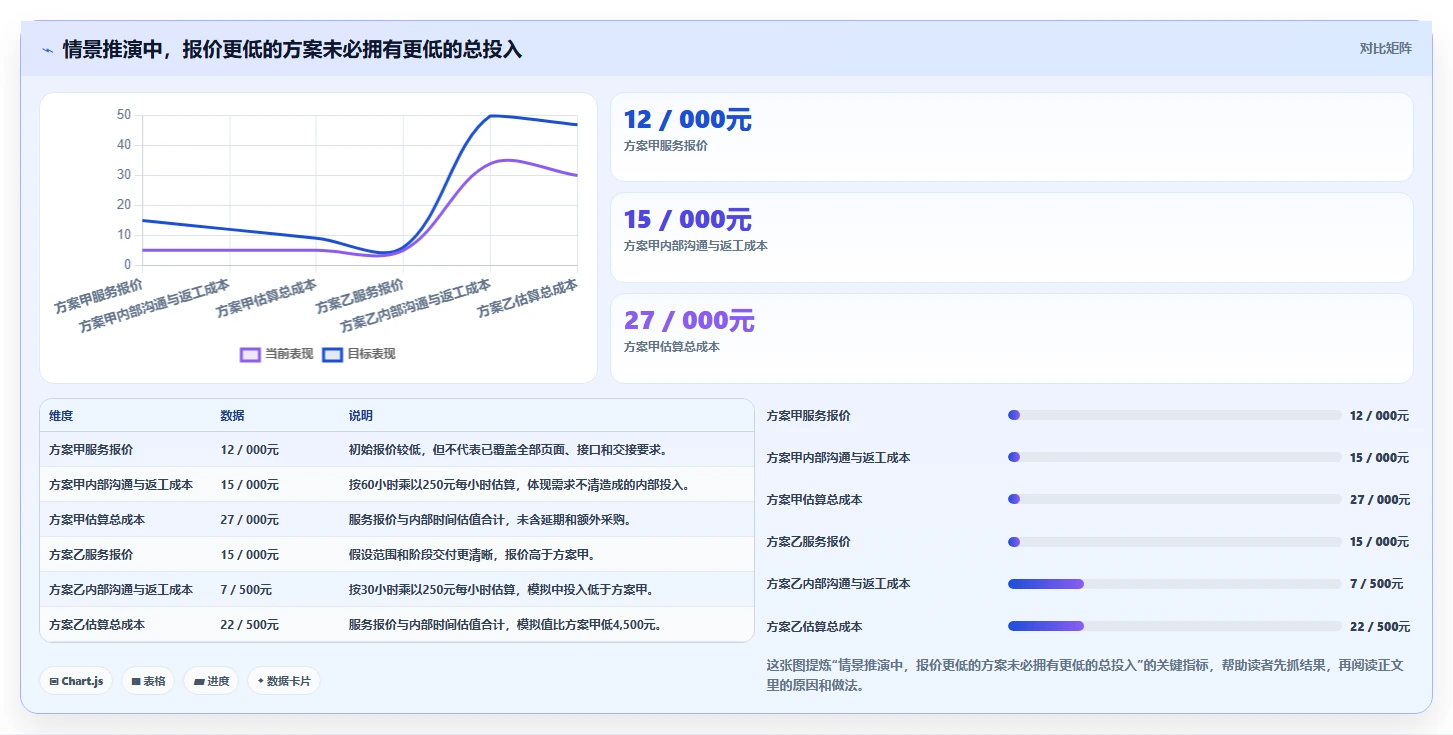The image size is (1453, 735).
Task: Click the 方案乙估算总成本 x-axis label on chart
Action: (527, 298)
